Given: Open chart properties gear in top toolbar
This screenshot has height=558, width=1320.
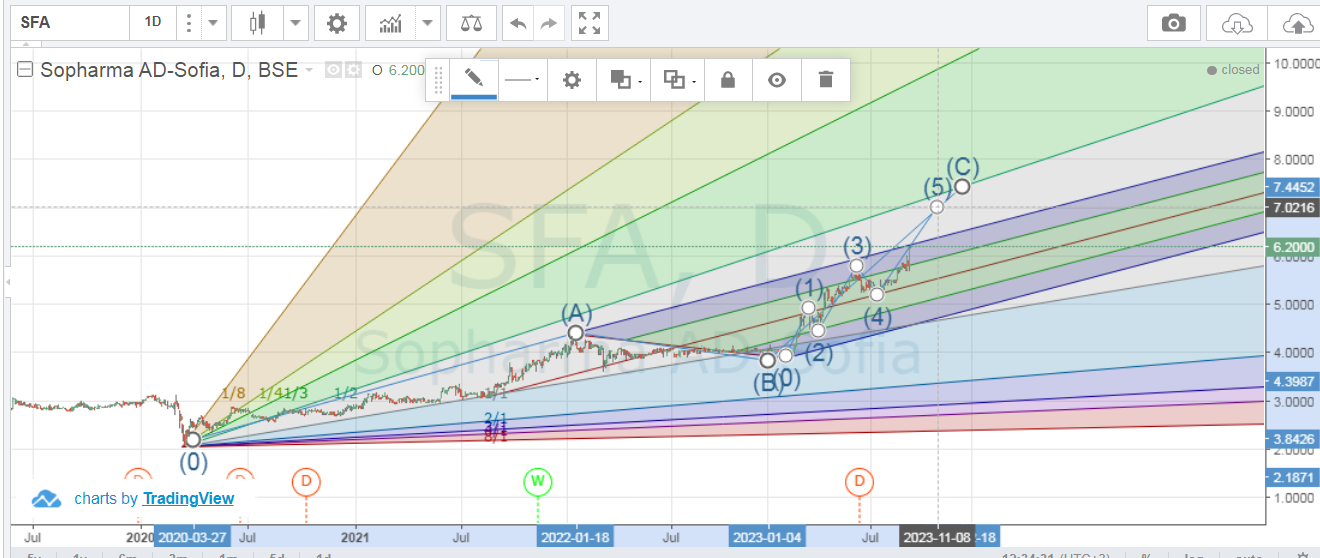Looking at the screenshot, I should click(337, 22).
